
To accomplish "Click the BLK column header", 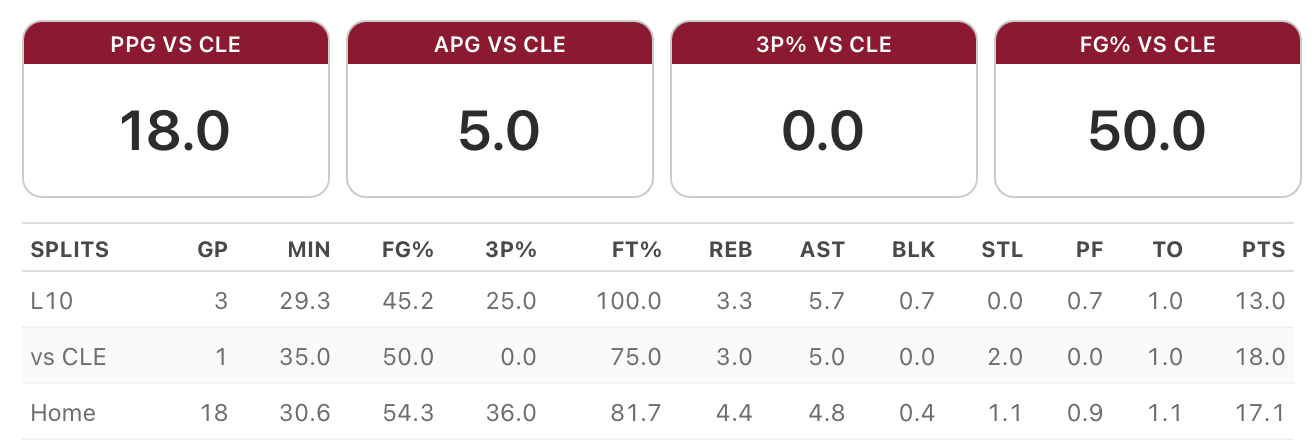I will coord(914,250).
